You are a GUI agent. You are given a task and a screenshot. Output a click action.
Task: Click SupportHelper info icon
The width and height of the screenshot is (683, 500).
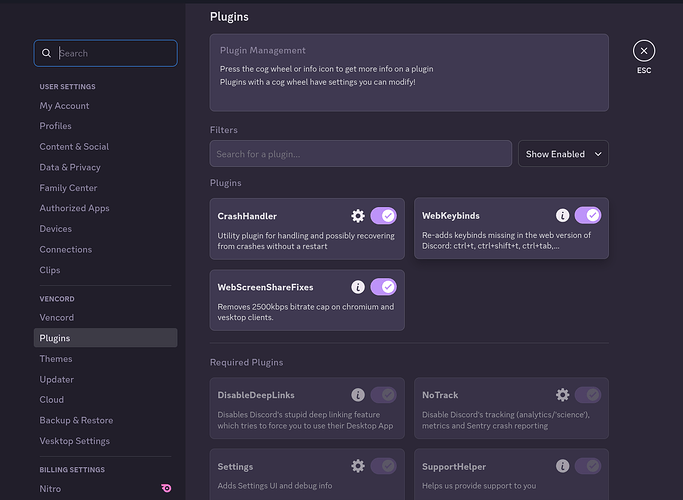(562, 466)
